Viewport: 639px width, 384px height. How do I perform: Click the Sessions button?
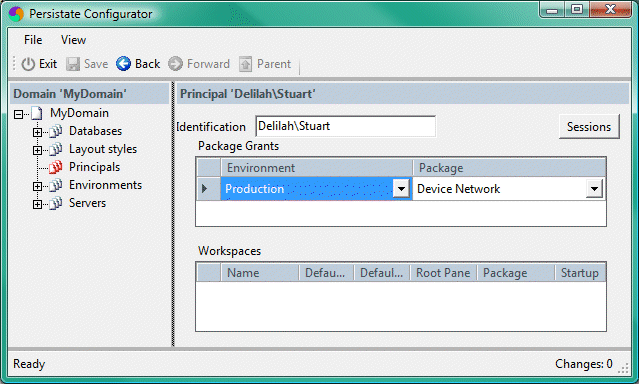589,127
